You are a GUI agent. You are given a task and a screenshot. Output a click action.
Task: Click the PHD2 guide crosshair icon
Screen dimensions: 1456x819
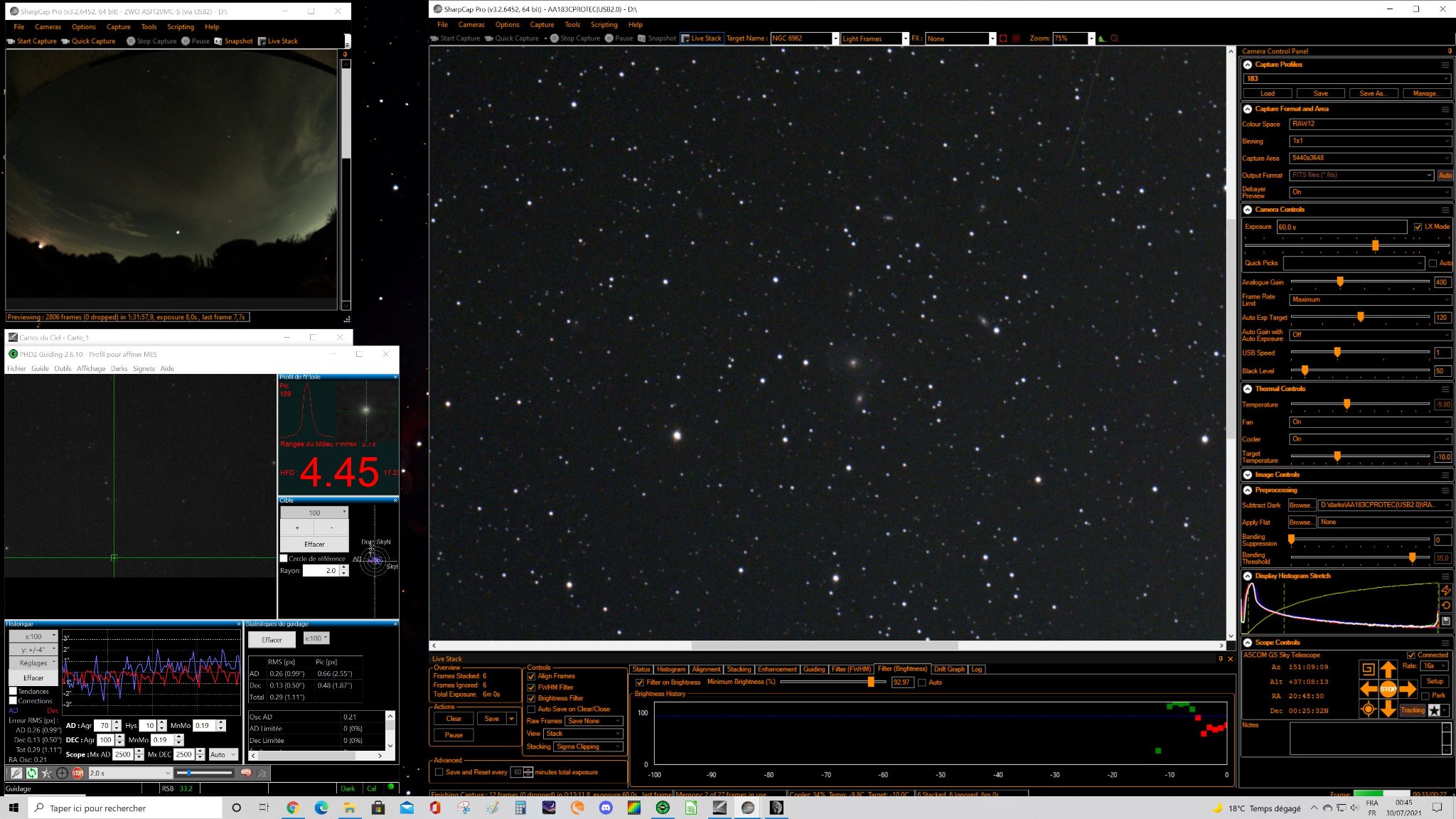point(62,773)
